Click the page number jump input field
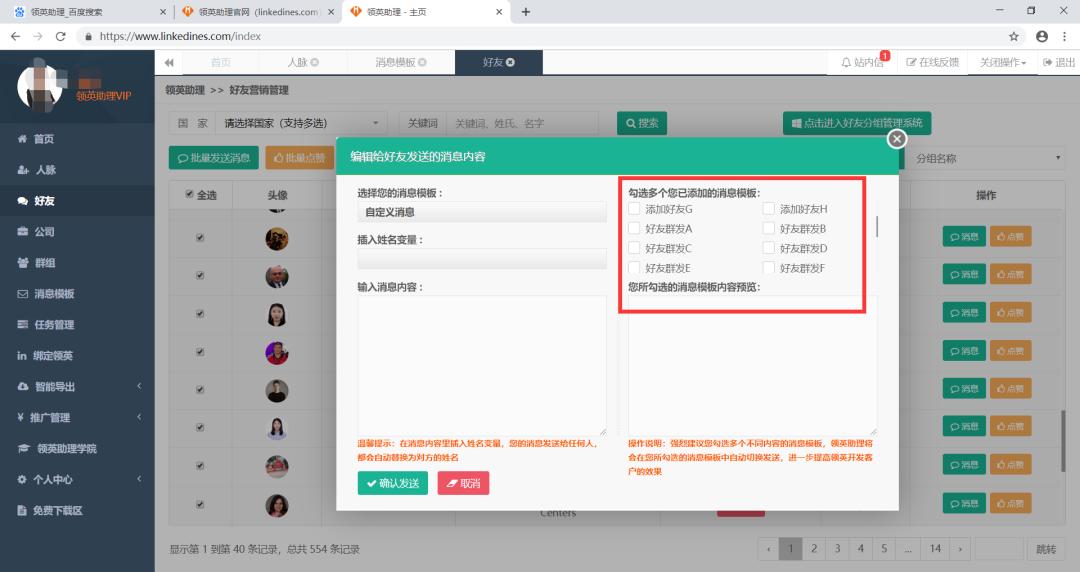 click(x=999, y=549)
